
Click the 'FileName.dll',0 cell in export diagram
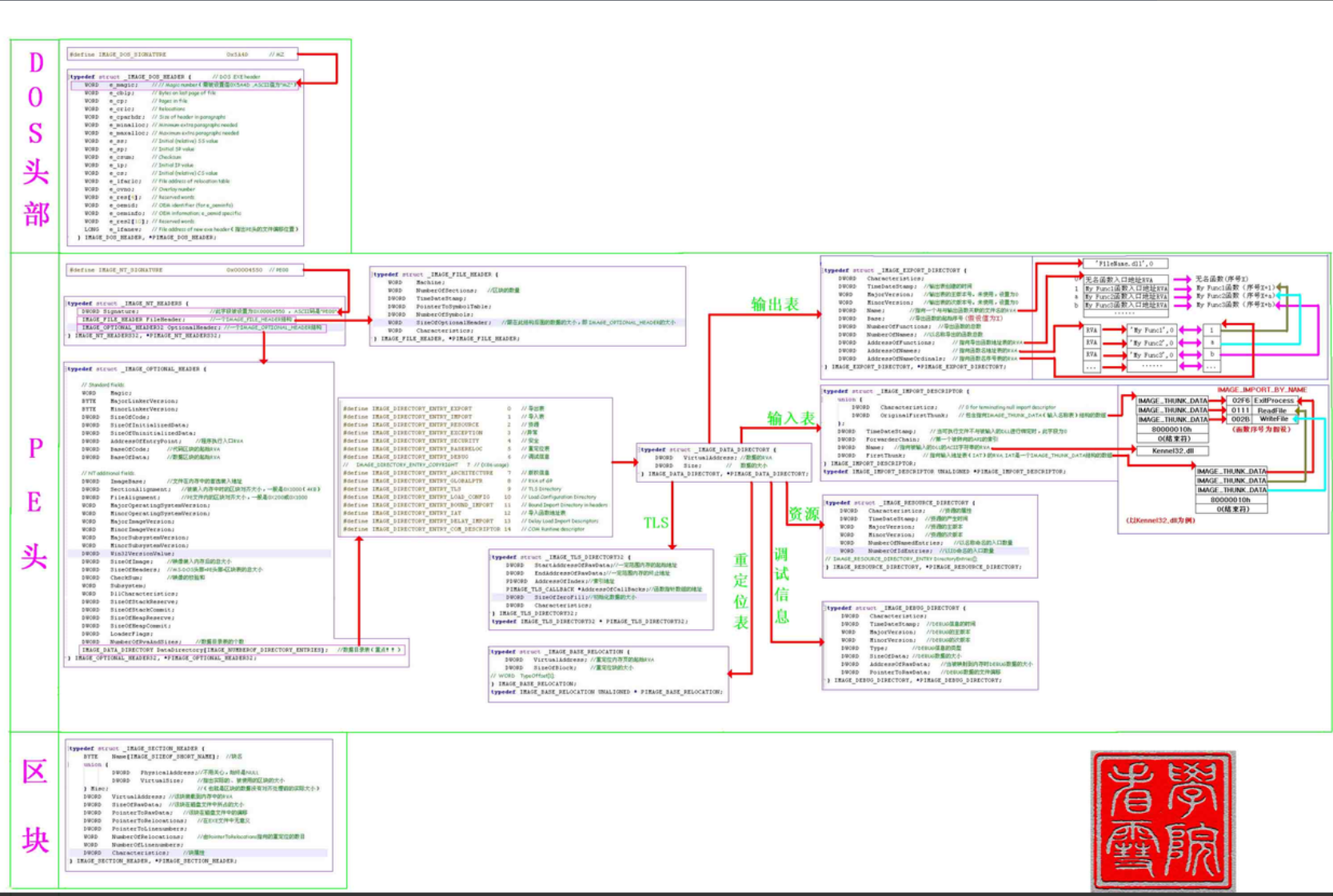[1124, 264]
